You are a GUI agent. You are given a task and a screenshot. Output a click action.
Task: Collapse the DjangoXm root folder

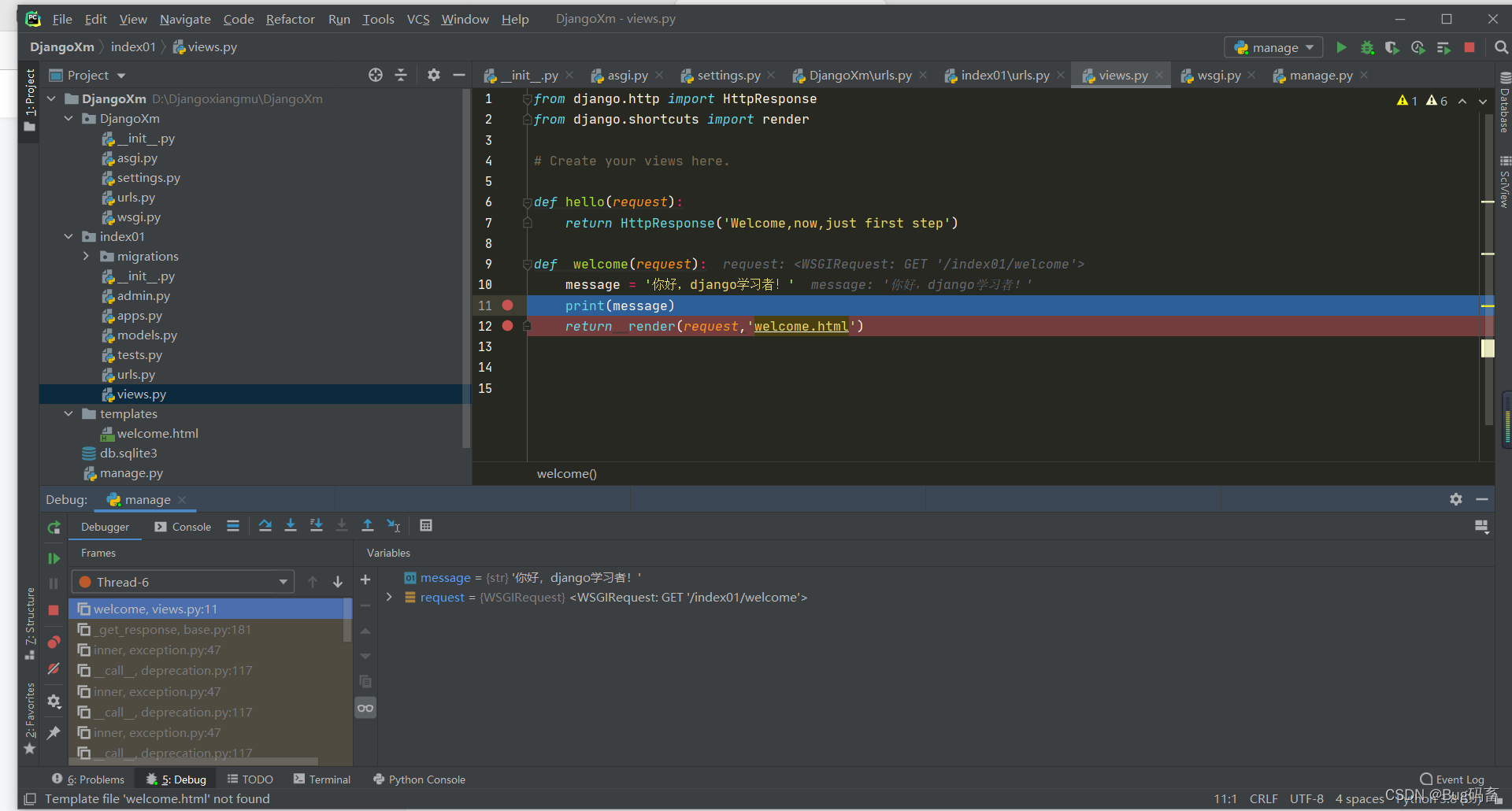tap(51, 98)
